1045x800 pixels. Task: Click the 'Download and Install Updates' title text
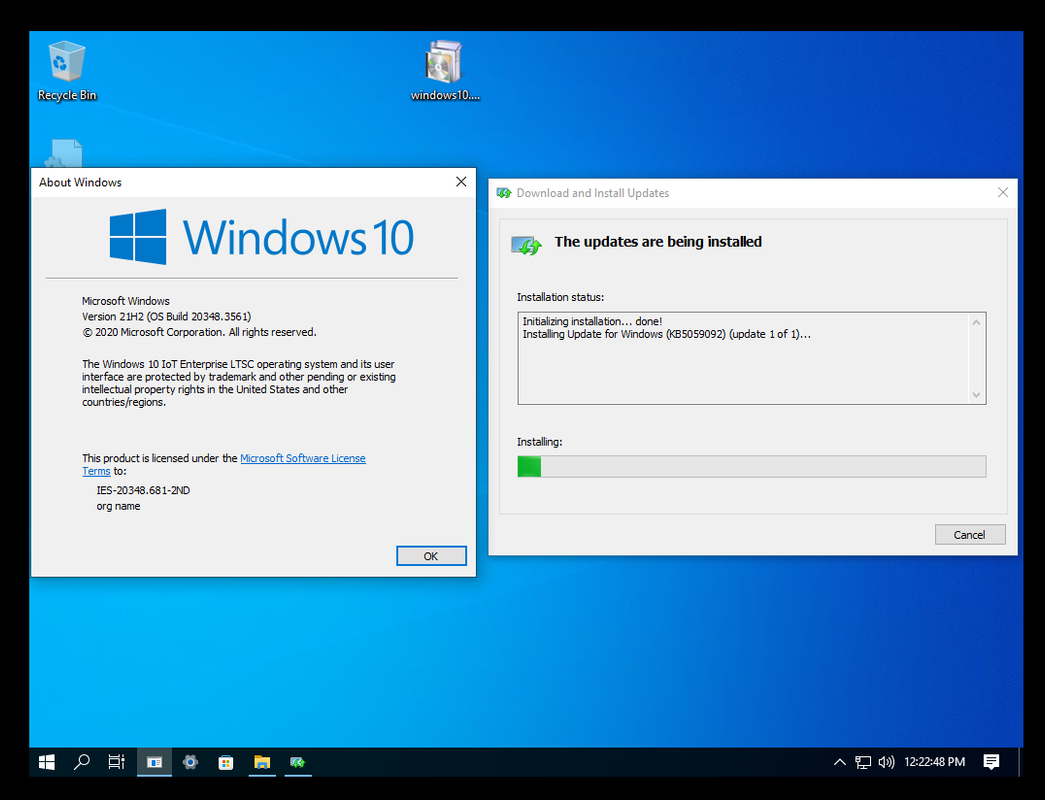[592, 193]
